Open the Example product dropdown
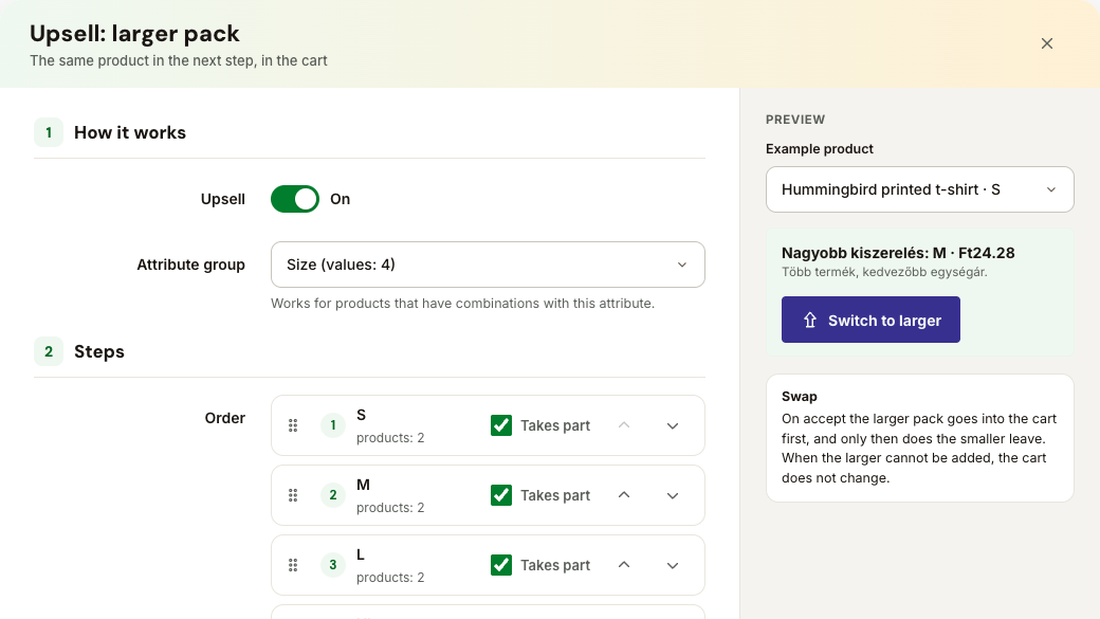This screenshot has width=1100, height=619. pos(920,189)
